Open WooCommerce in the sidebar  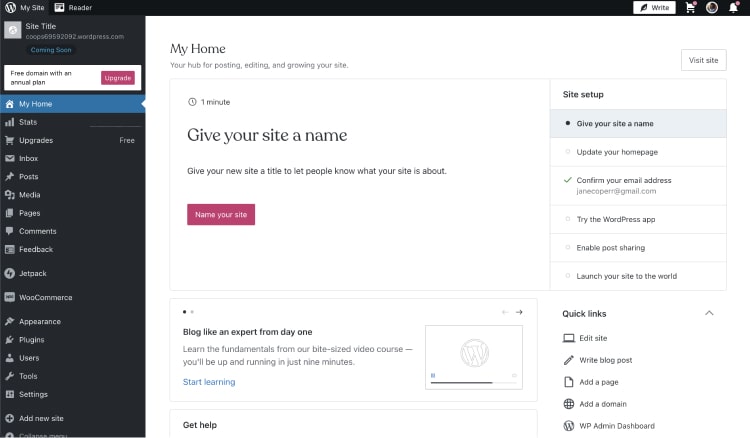point(73,297)
